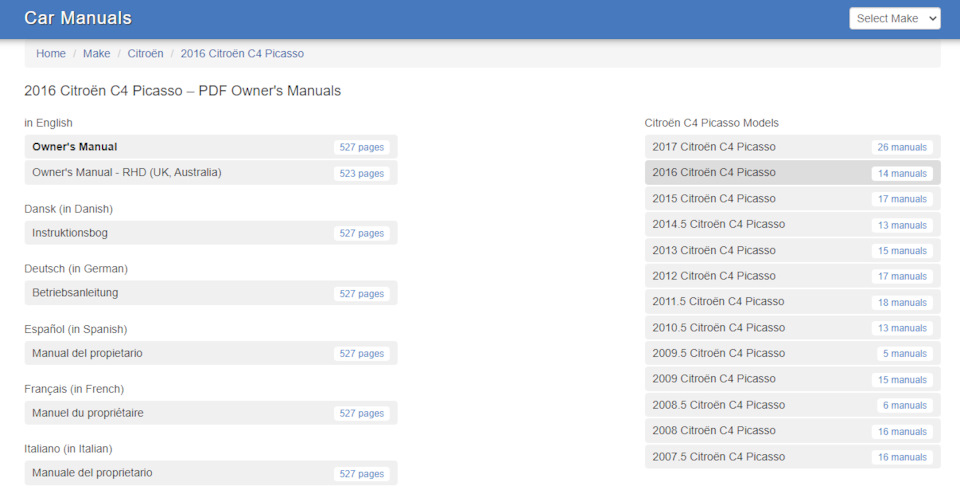Open Owner's Manual - RHD (UK, Australia)
Viewport: 960px width, 494px height.
click(211, 173)
